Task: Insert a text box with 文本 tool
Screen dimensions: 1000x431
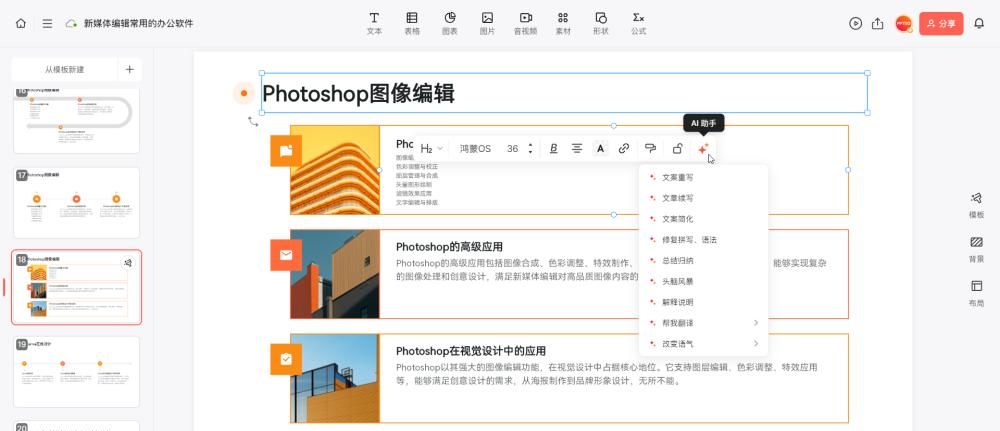Action: click(x=374, y=24)
